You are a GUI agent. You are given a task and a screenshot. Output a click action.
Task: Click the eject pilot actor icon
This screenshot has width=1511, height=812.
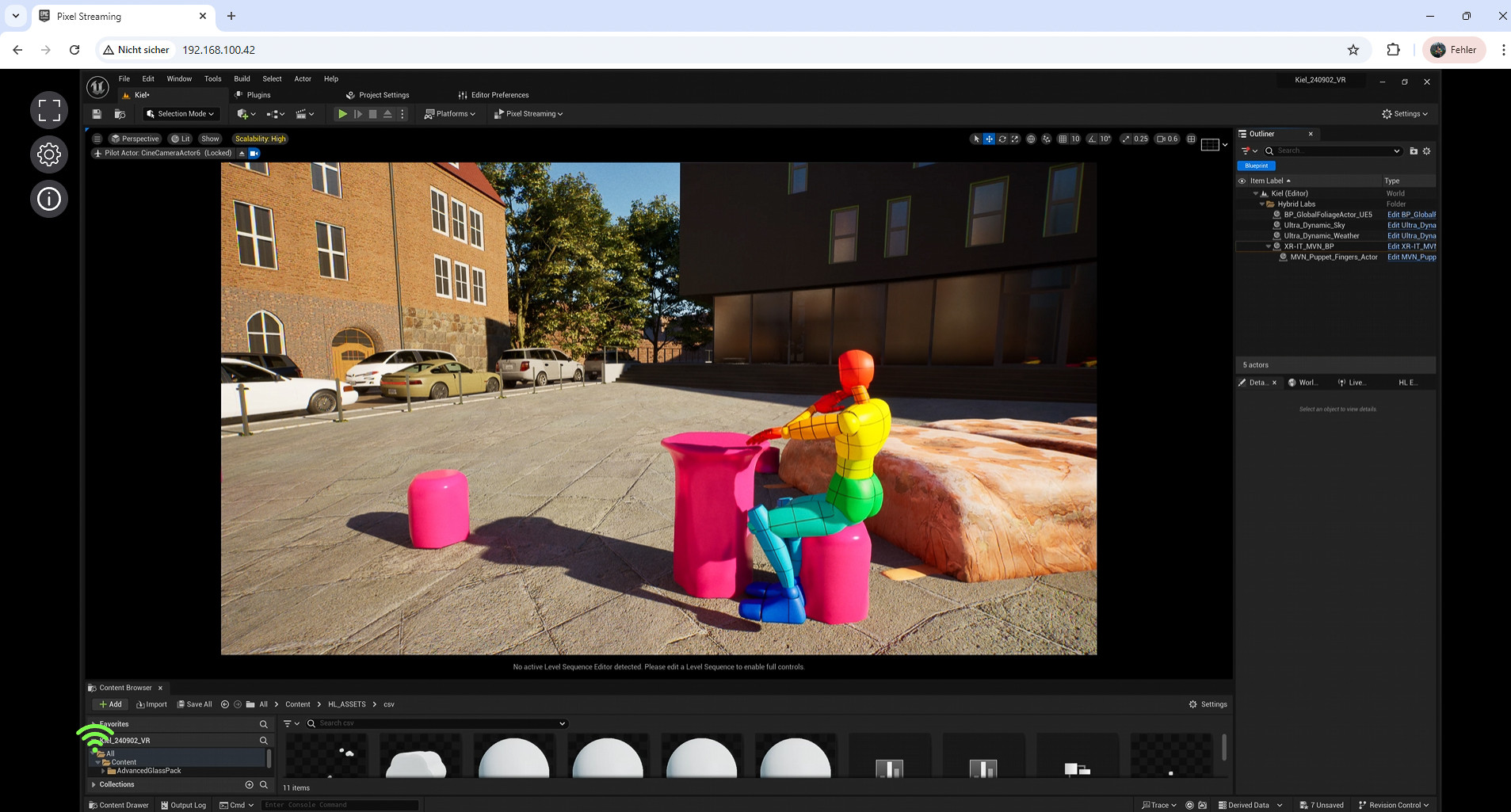coord(242,154)
